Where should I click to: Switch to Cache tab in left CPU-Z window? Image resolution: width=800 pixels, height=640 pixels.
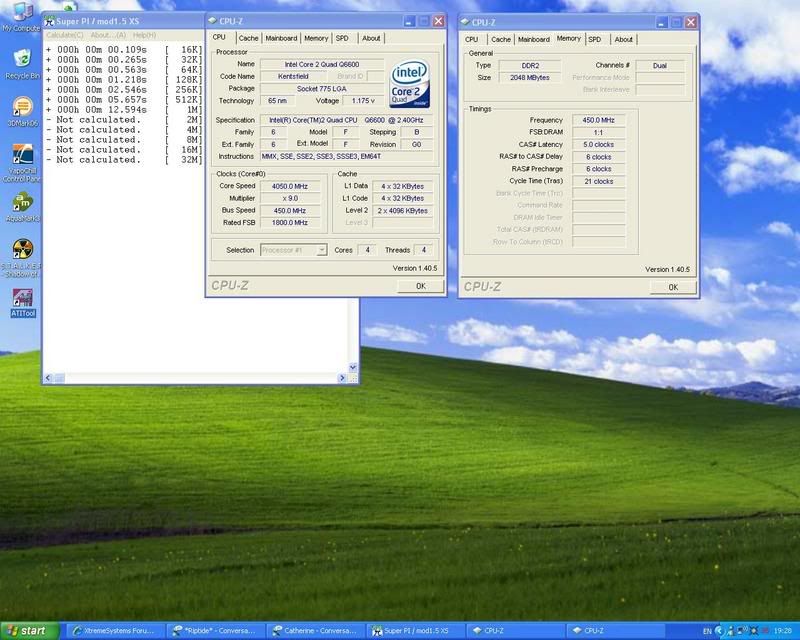click(x=248, y=38)
